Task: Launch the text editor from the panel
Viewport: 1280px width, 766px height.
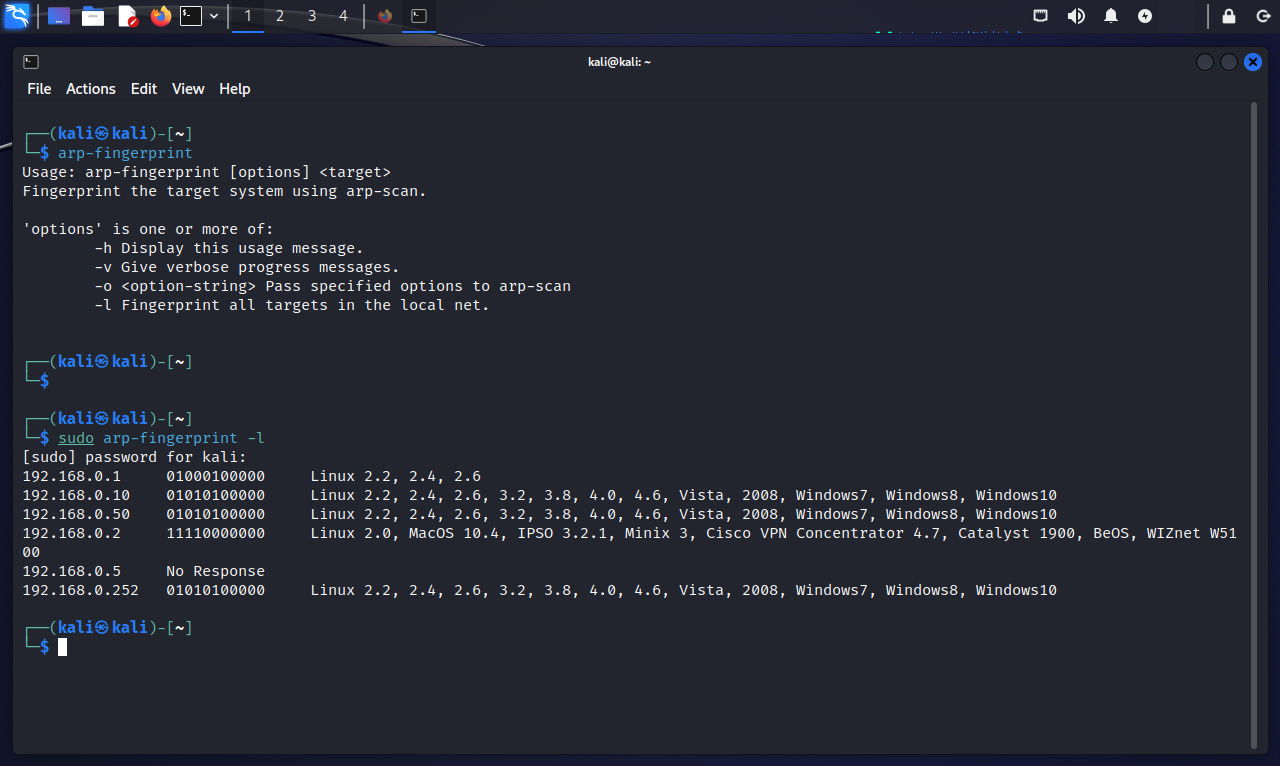Action: point(127,16)
